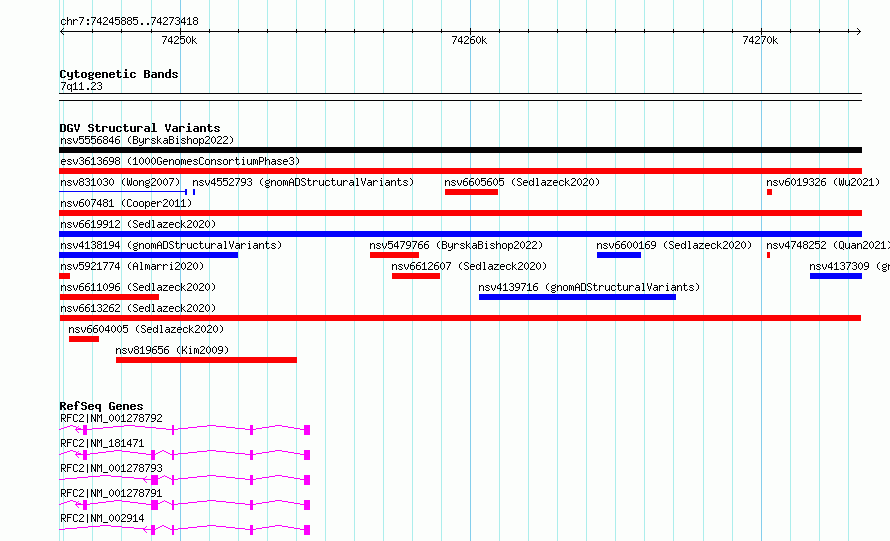Click RFC2 NM_001278792 gene model
890x541 pixels.
(x=184, y=430)
